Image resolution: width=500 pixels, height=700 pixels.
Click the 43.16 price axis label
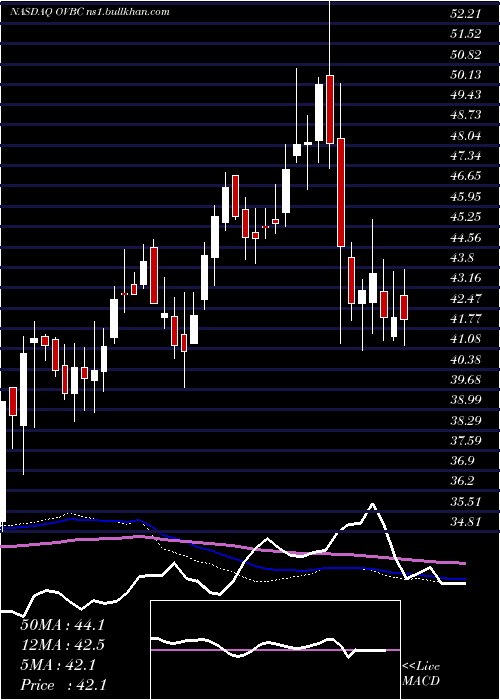[x=465, y=278]
